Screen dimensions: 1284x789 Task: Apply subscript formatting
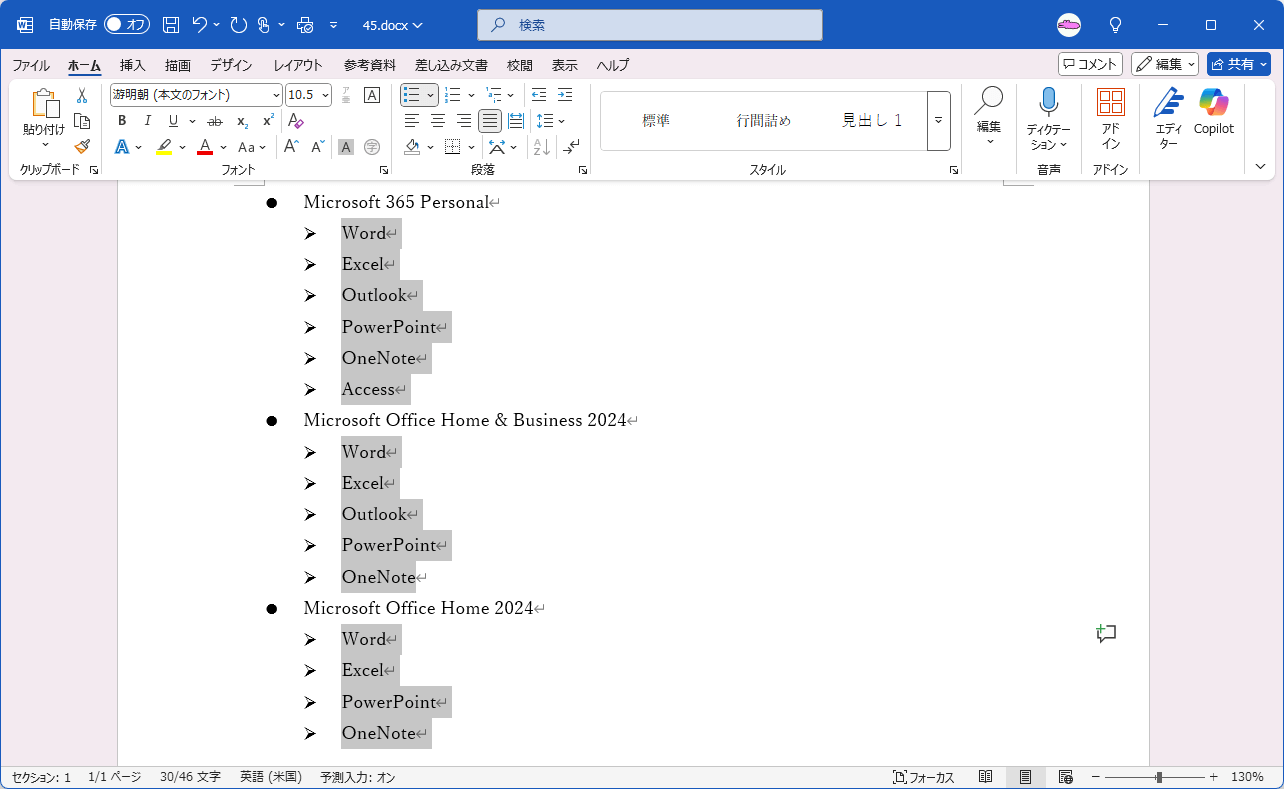click(x=242, y=121)
